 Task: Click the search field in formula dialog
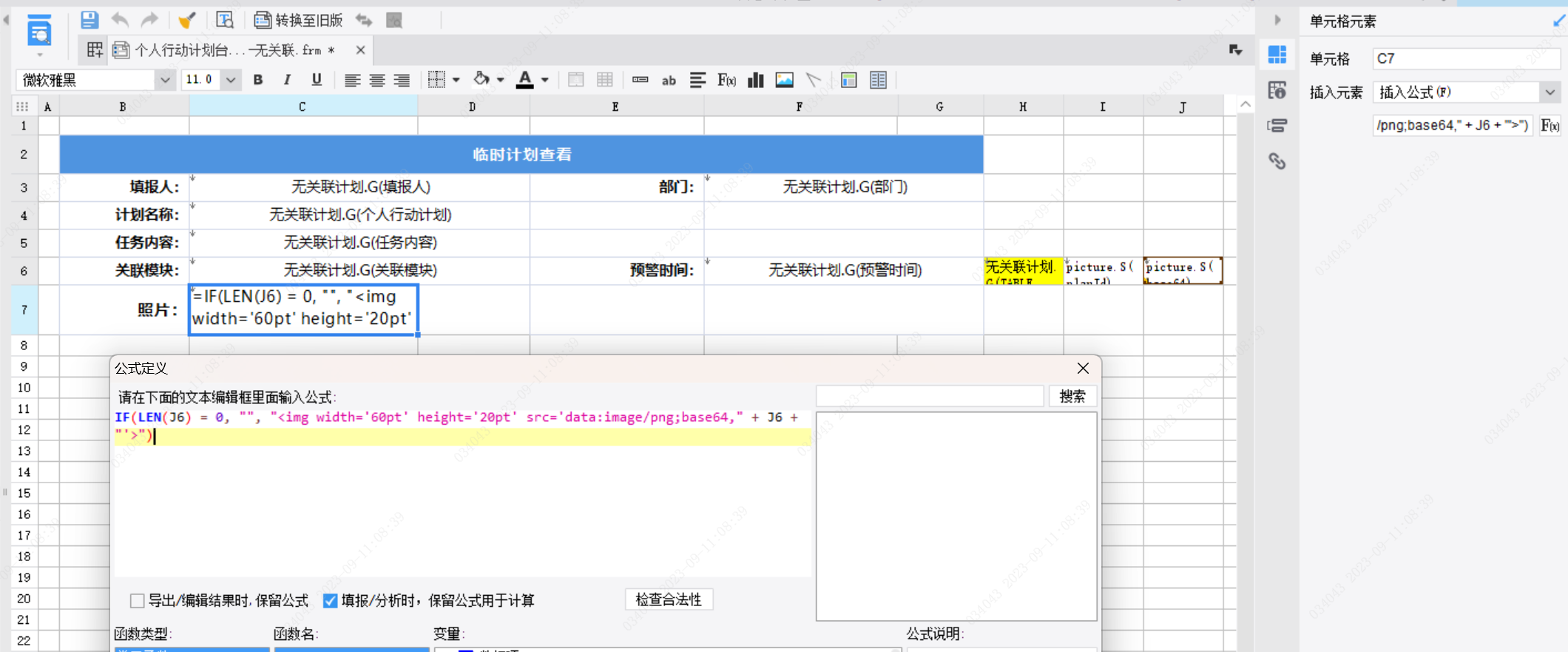(x=930, y=396)
